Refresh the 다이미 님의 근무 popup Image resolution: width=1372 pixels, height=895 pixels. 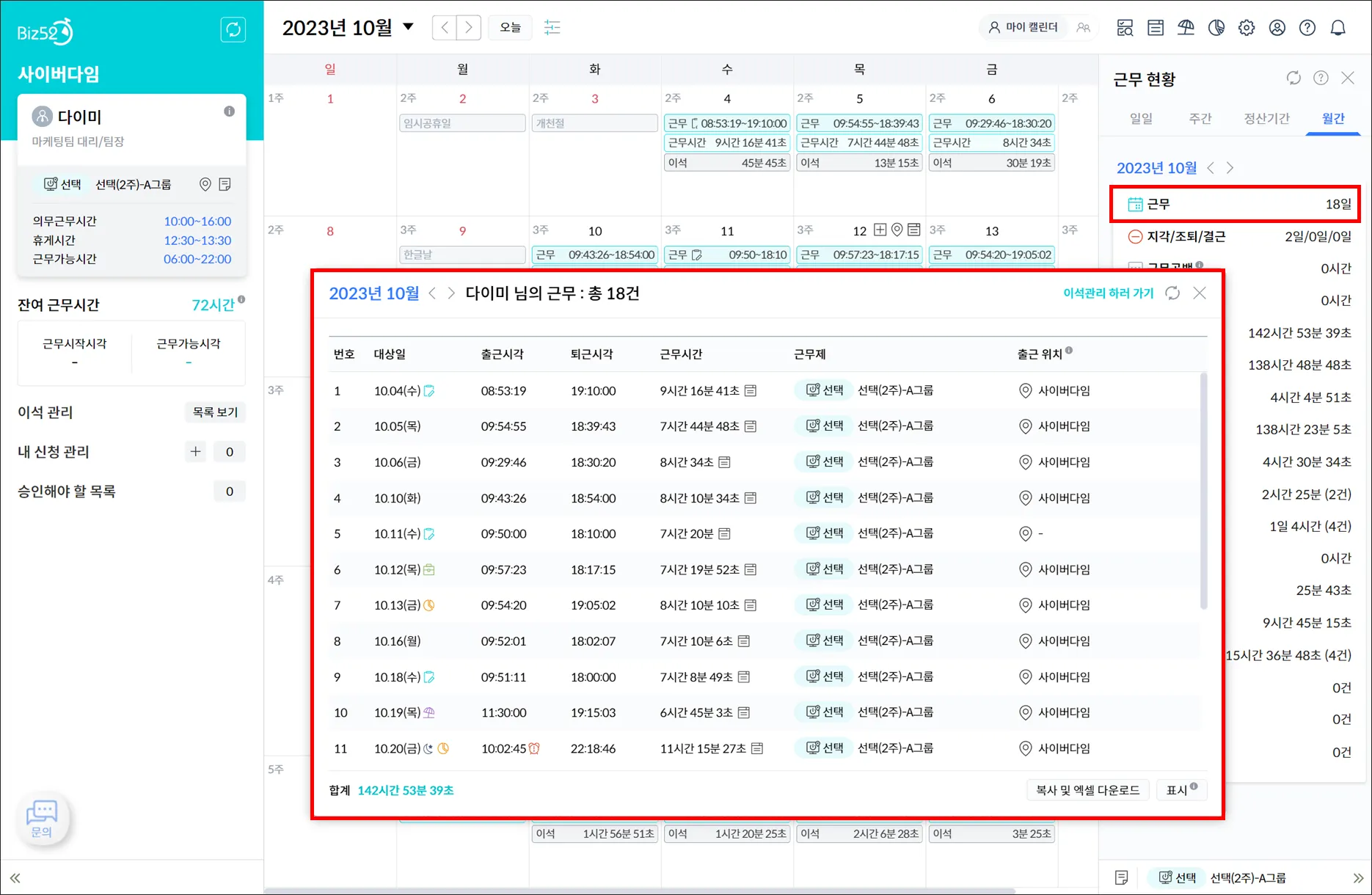point(1172,293)
